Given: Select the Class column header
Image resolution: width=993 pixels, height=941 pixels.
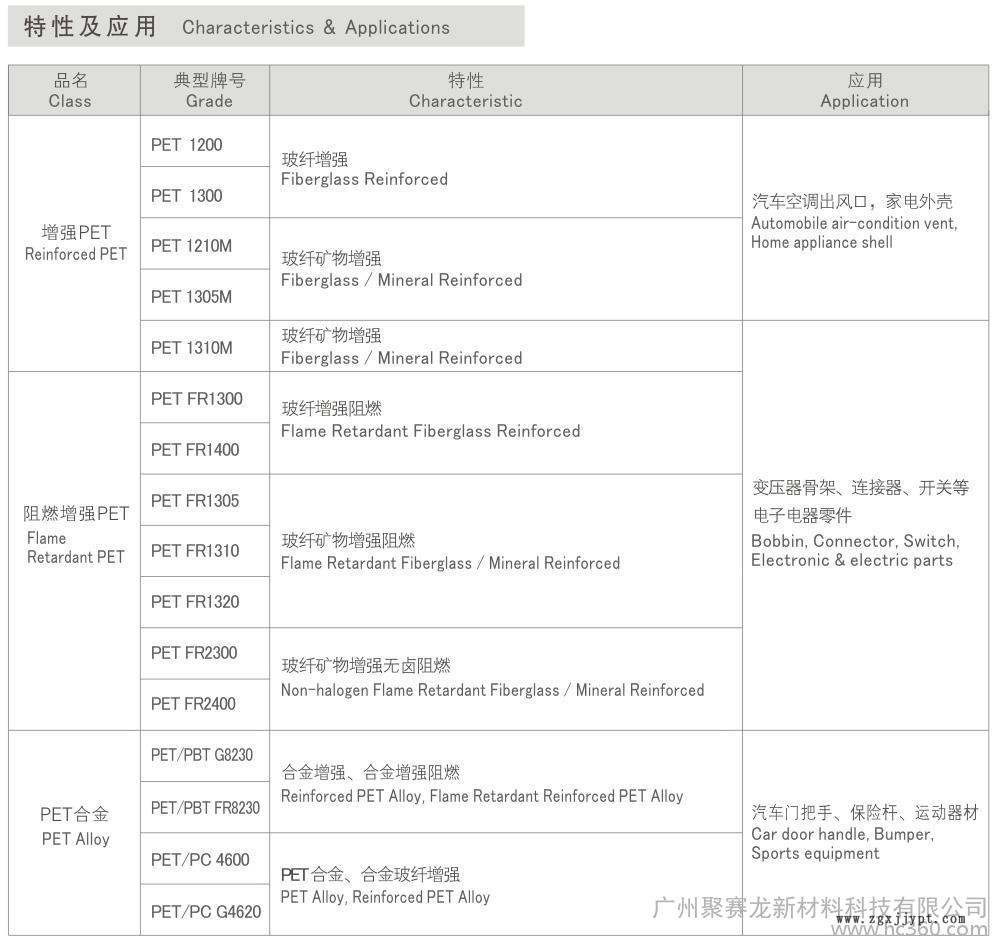Looking at the screenshot, I should coord(70,91).
